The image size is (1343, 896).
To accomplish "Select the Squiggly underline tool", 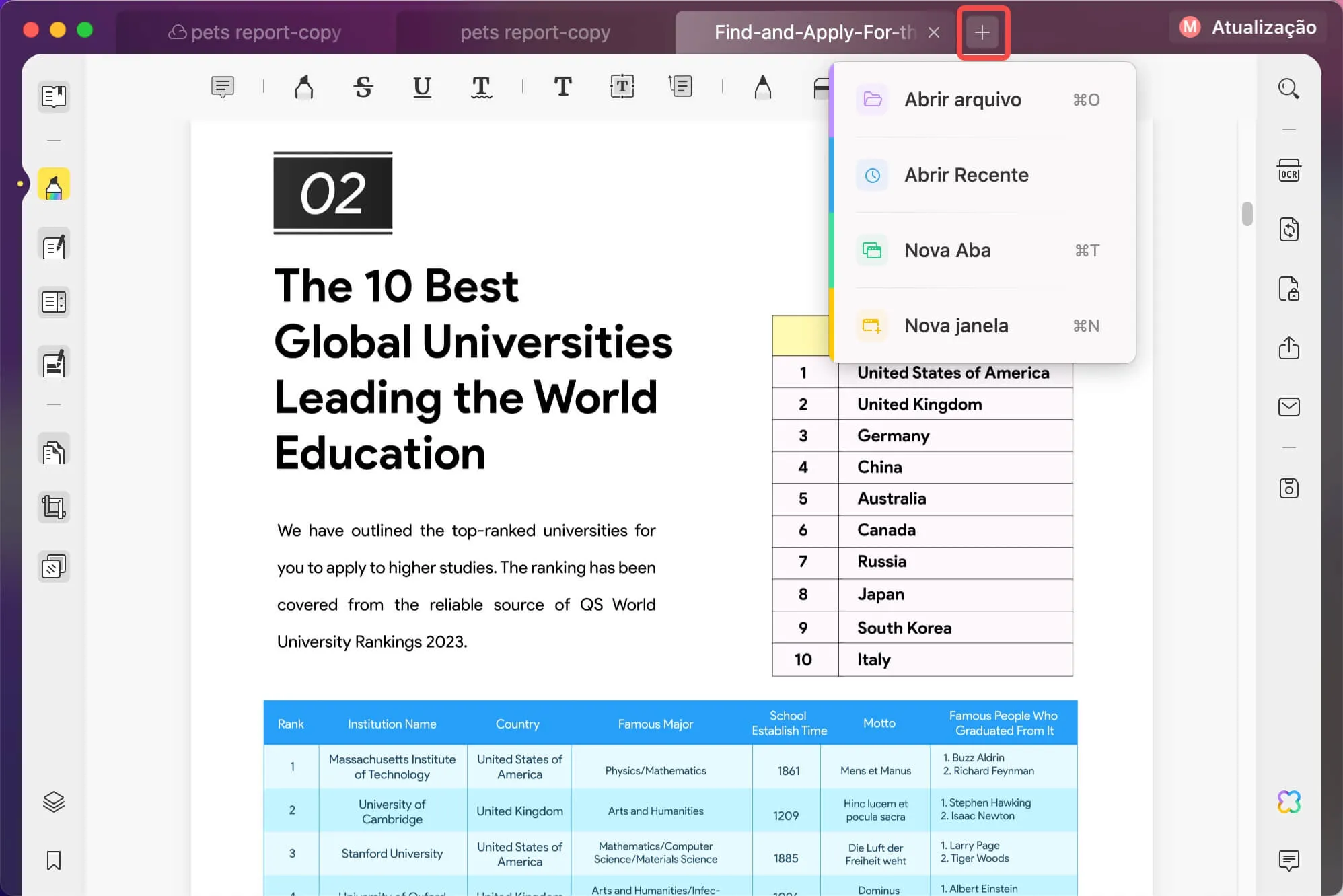I will tap(481, 87).
